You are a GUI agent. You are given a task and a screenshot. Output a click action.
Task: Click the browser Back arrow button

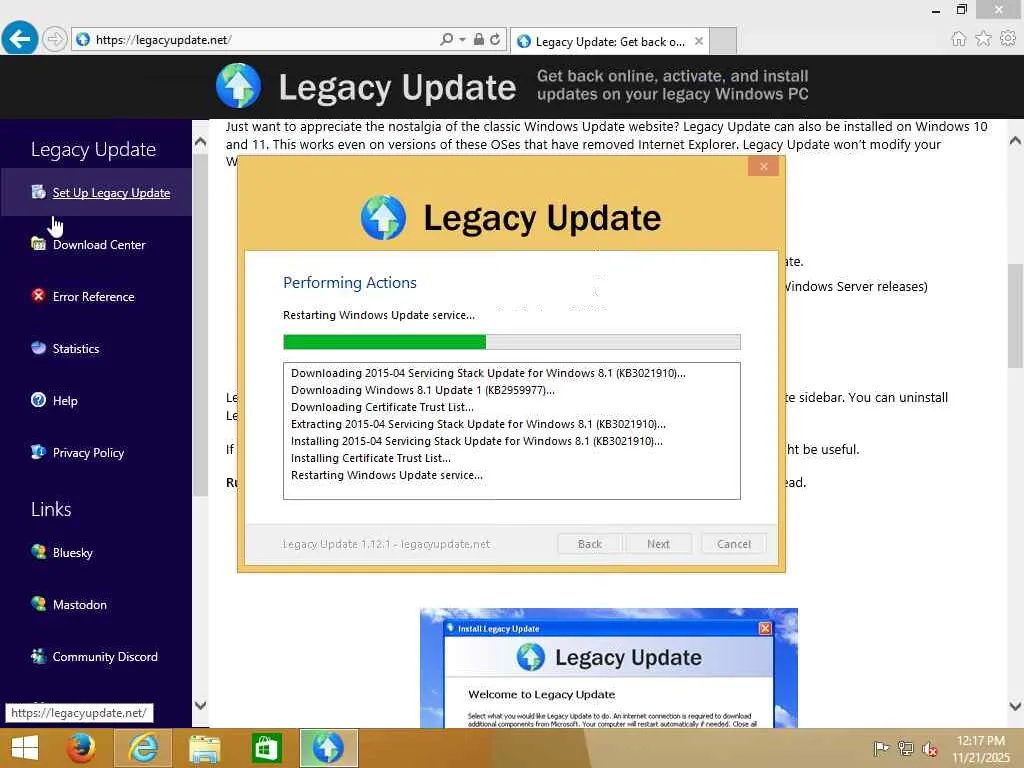20,39
